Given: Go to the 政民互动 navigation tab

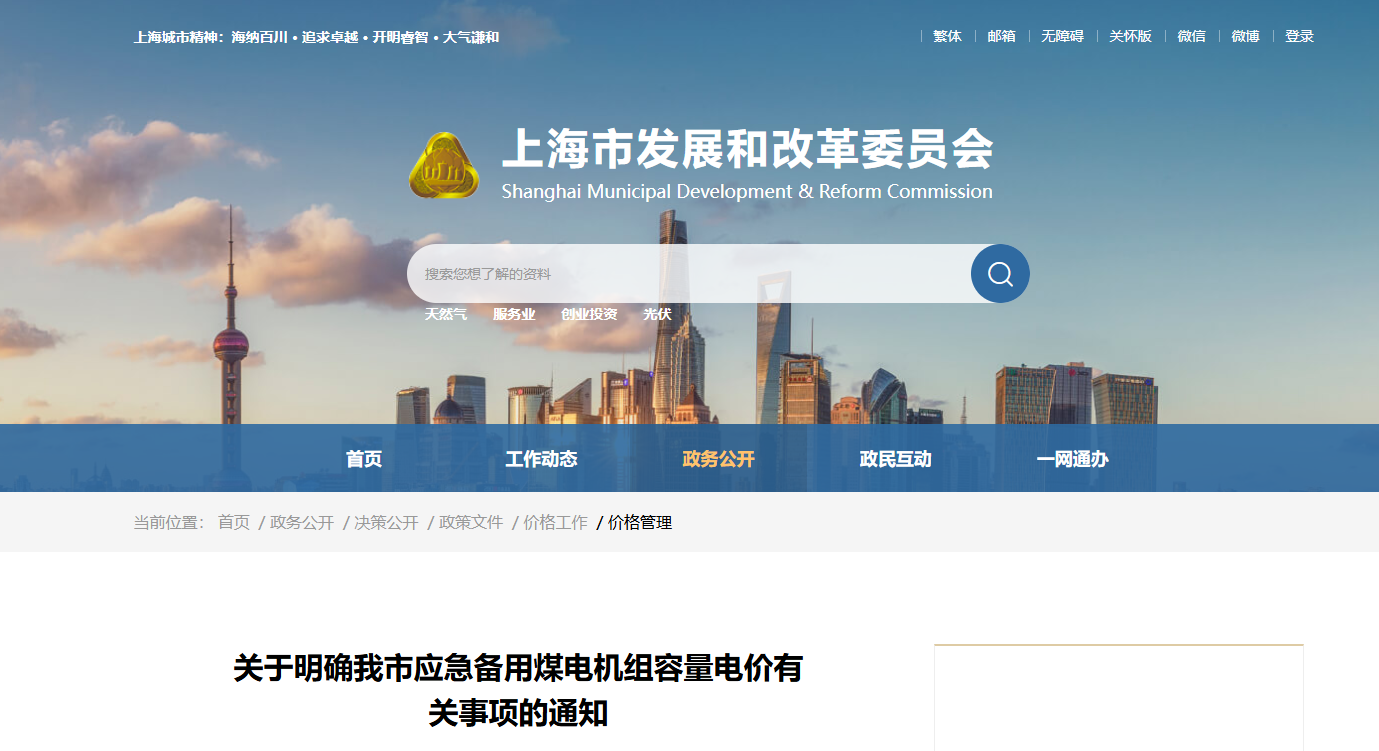Looking at the screenshot, I should 895,459.
